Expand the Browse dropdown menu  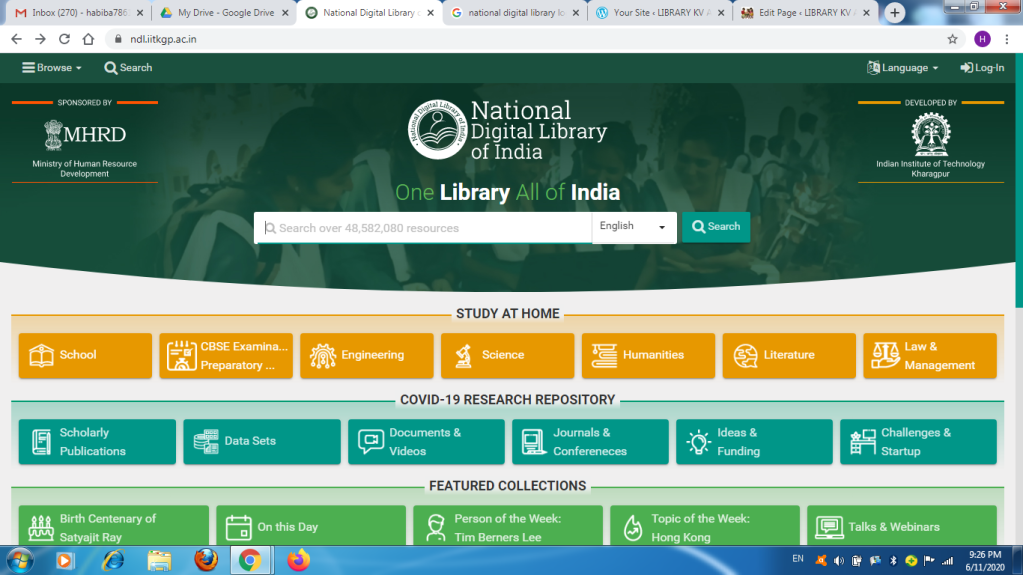pos(52,68)
